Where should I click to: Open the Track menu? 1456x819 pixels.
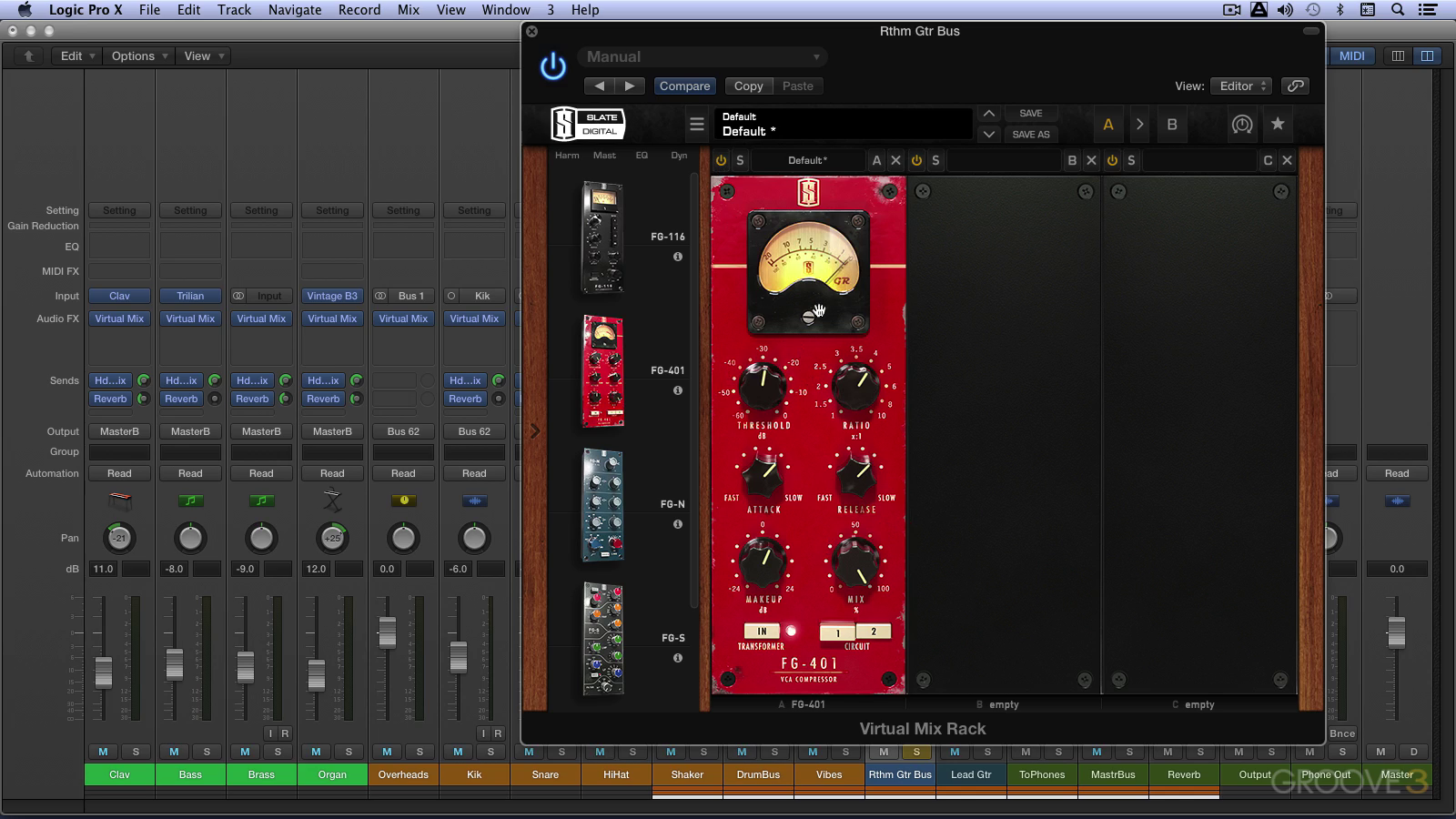coord(234,9)
